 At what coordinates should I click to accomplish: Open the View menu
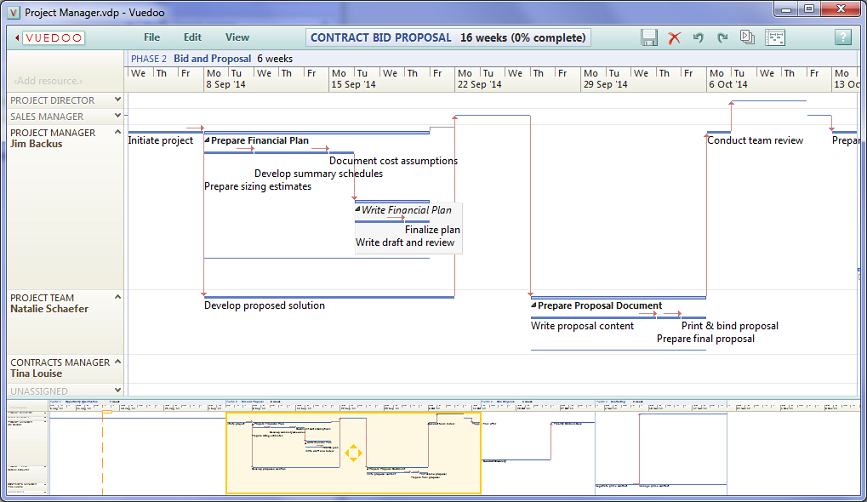point(237,38)
